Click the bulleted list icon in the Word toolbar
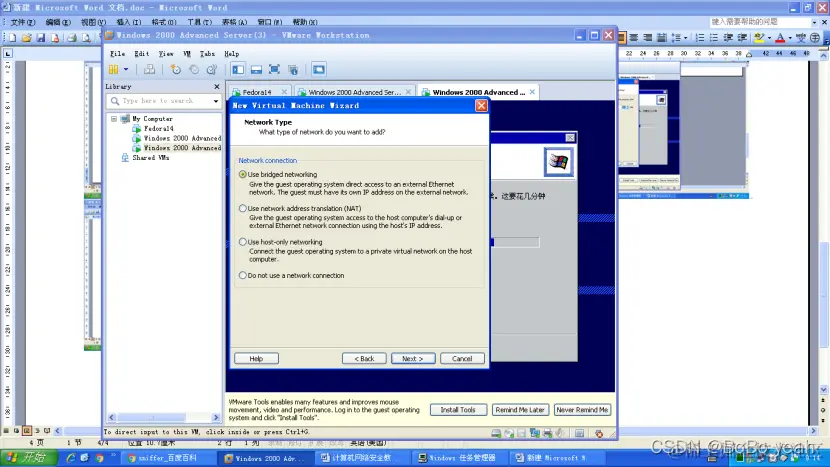Viewport: 830px width, 467px height. 714,38
